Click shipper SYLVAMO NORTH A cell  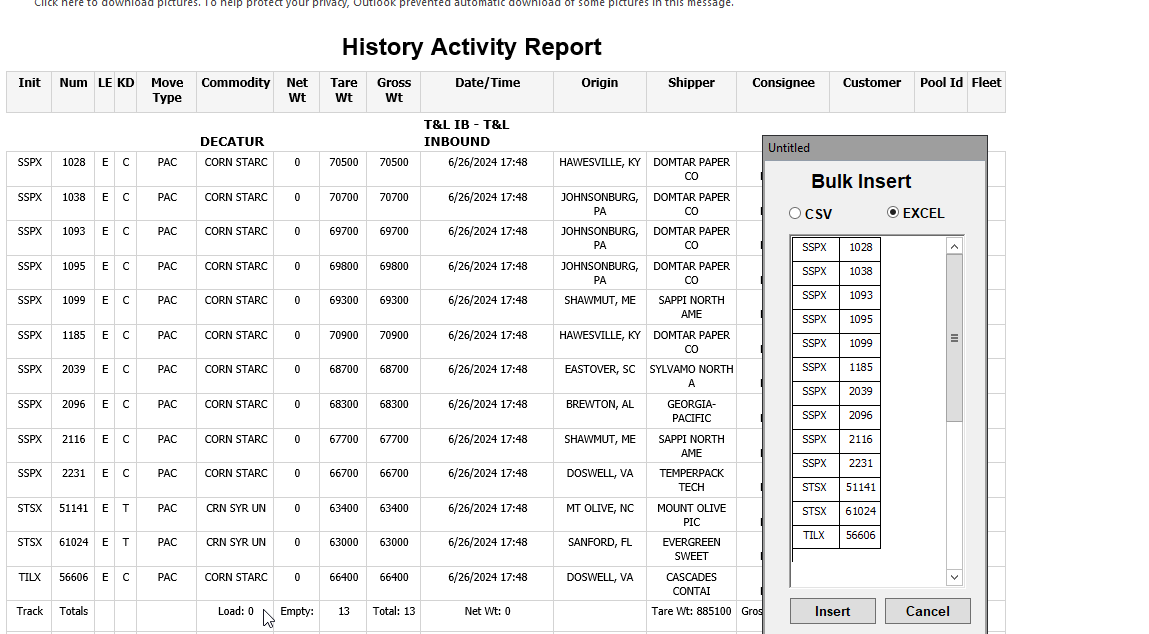click(x=691, y=377)
